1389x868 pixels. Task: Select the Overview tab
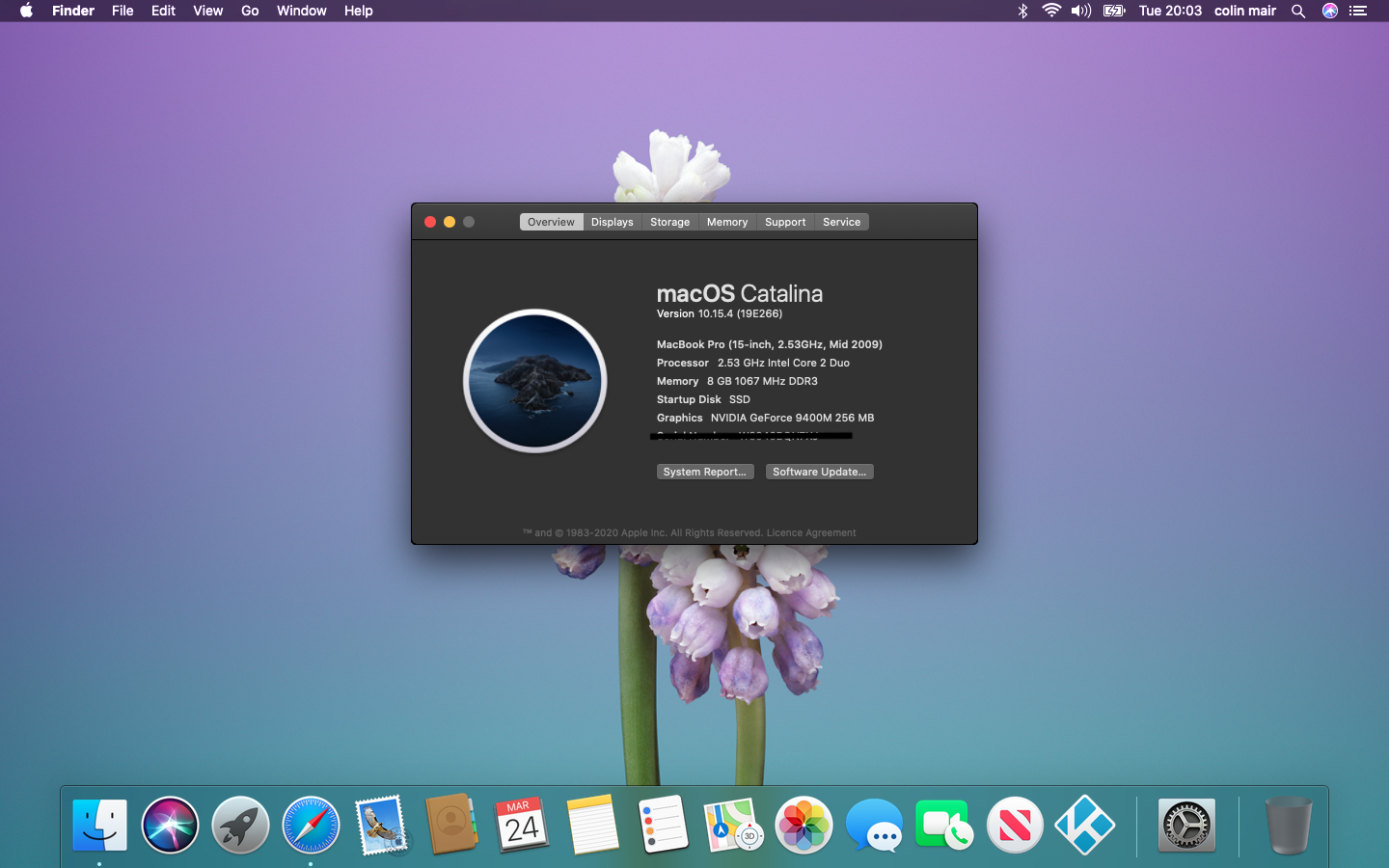(x=551, y=222)
